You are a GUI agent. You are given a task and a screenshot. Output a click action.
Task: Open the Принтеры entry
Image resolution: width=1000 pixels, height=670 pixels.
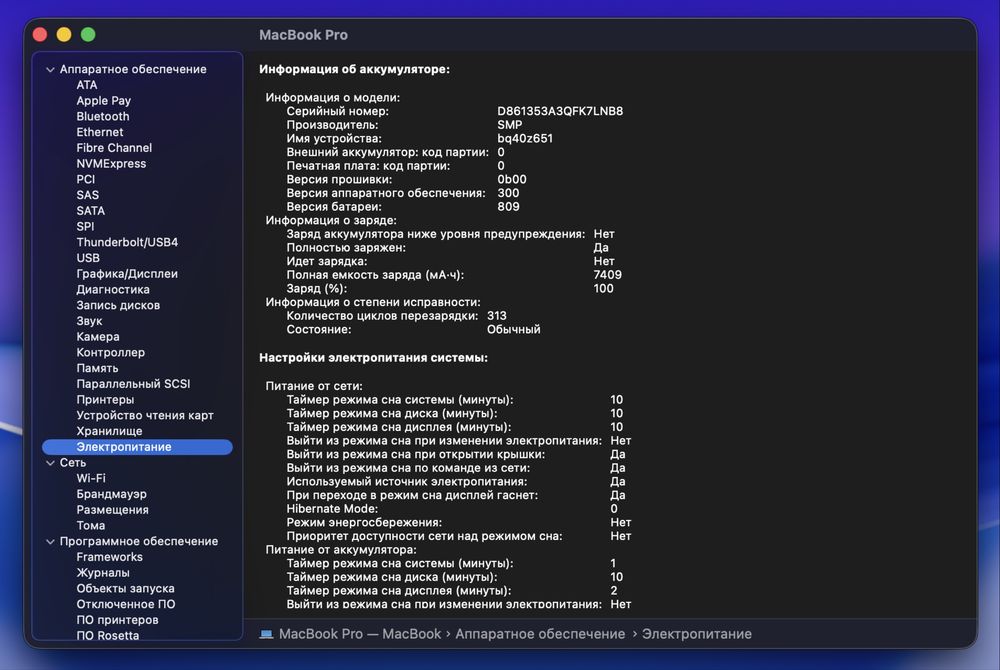coord(105,400)
